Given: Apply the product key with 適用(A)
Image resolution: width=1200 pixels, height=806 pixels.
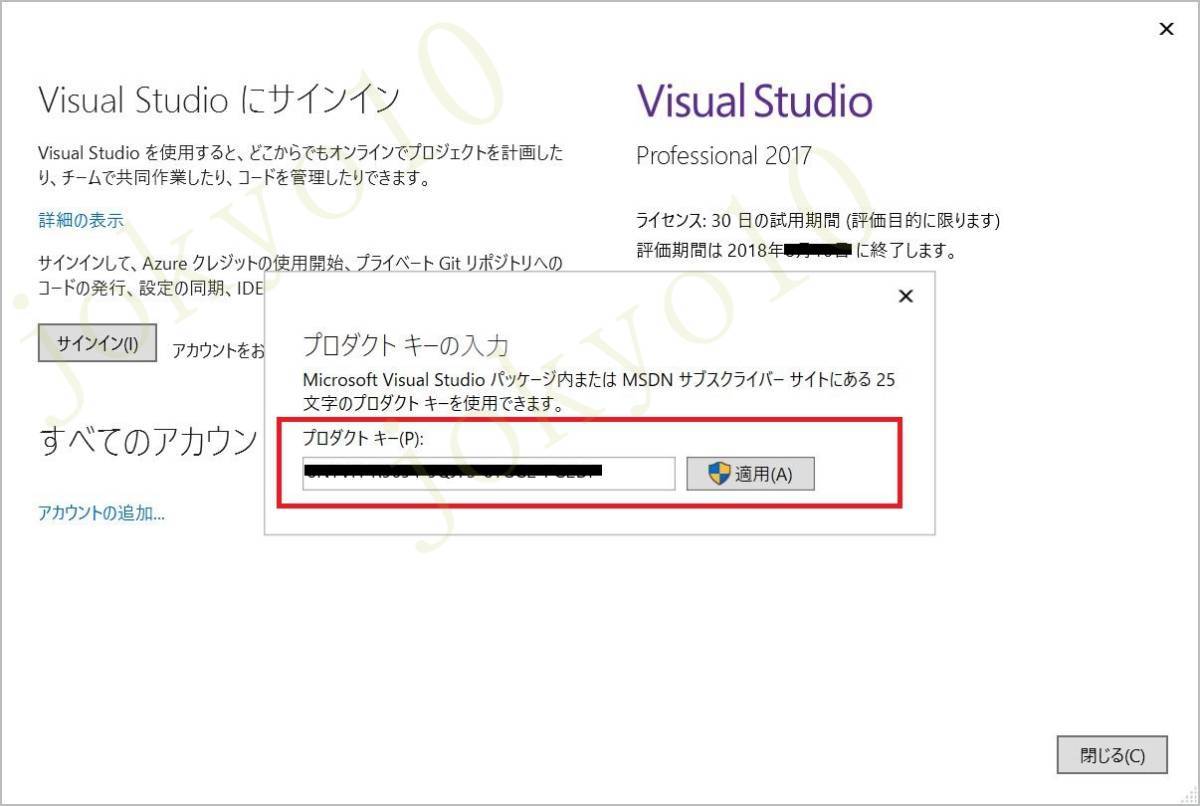Looking at the screenshot, I should (751, 474).
